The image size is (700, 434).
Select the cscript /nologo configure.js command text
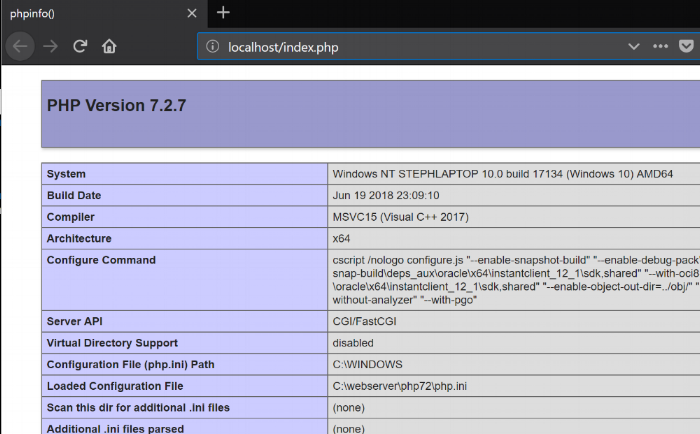[516, 280]
